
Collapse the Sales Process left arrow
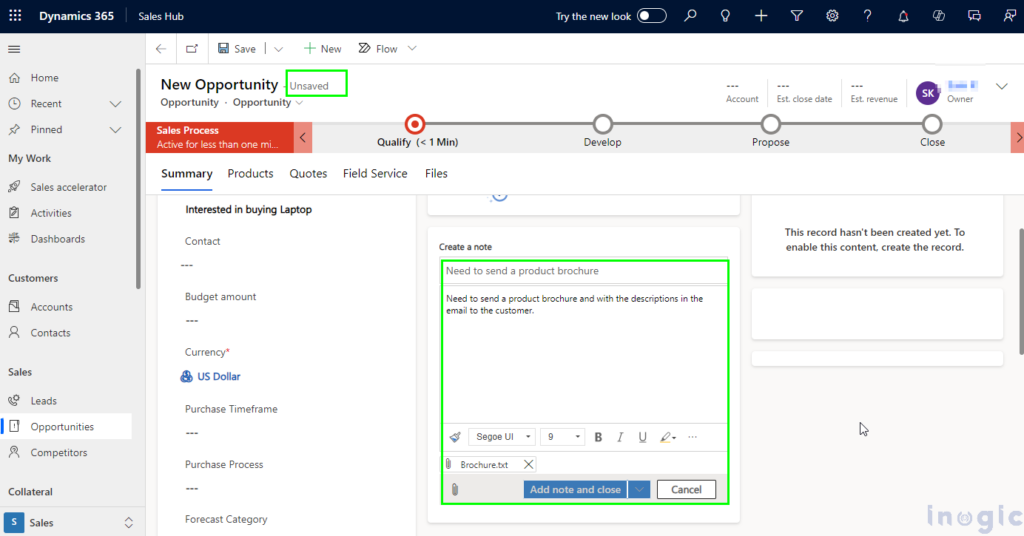[x=303, y=138]
